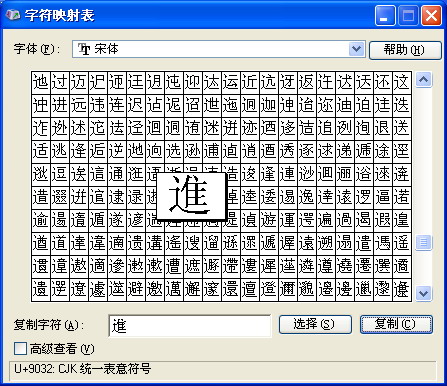Click the 复制 copy button

tap(396, 324)
